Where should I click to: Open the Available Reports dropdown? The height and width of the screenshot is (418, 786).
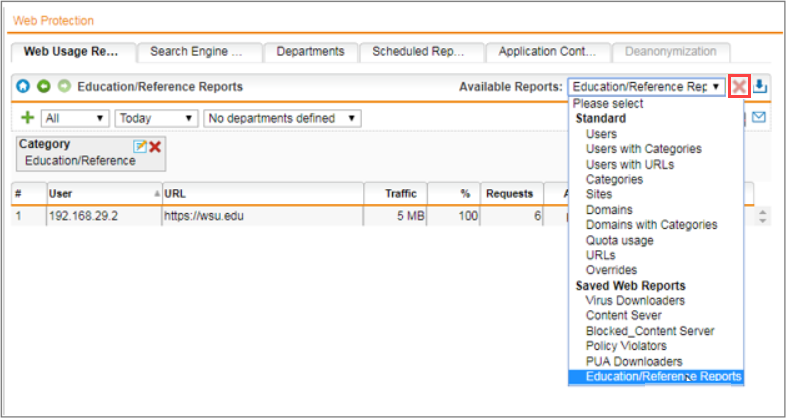click(646, 87)
